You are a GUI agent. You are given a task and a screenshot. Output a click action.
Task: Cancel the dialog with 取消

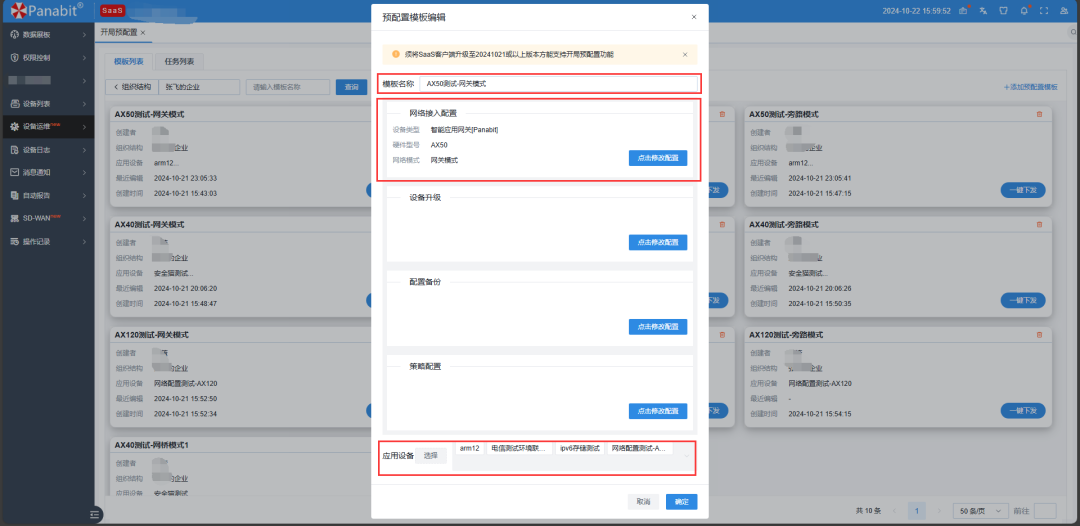[x=643, y=502]
